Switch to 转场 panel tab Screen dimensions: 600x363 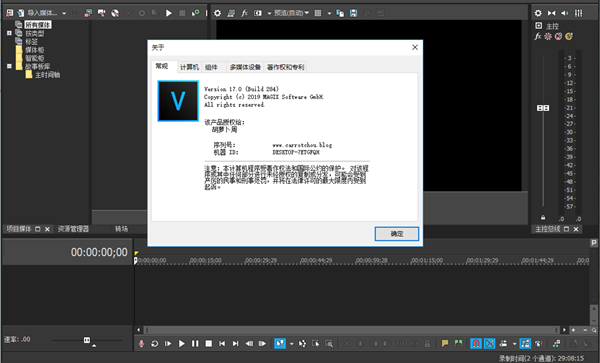click(121, 229)
